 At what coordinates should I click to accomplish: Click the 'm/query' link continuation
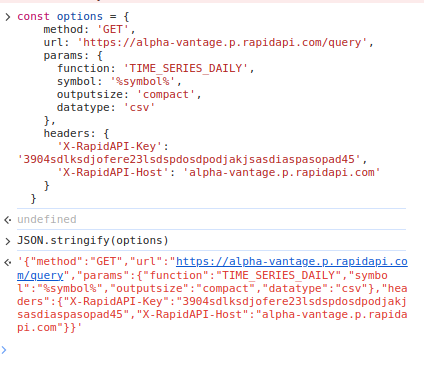click(x=40, y=275)
